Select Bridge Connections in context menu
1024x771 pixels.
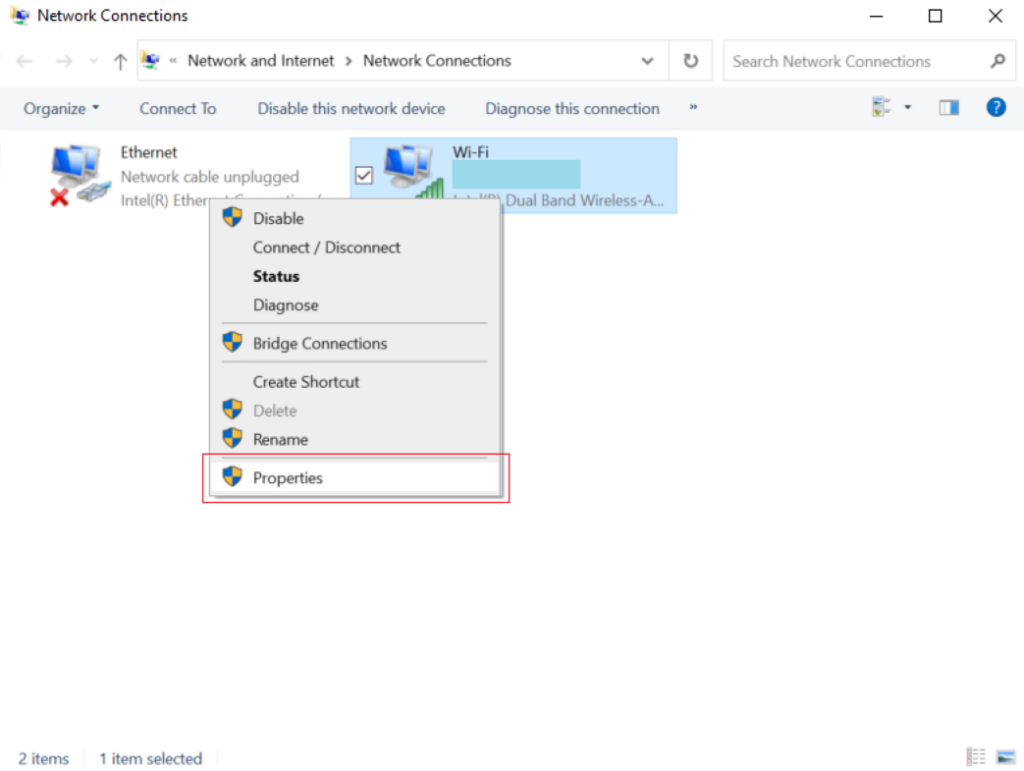click(319, 343)
